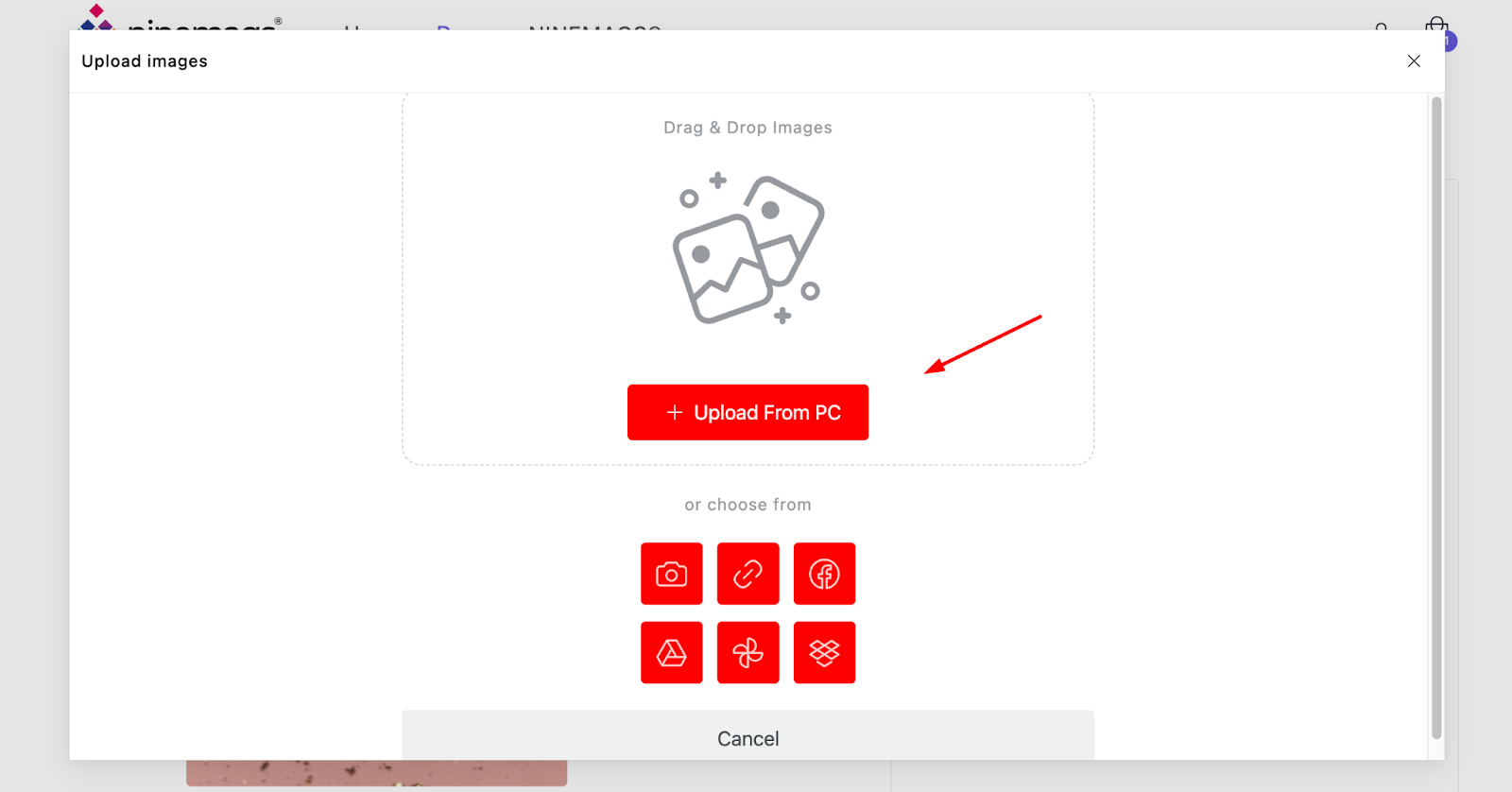Click the dialog's vertical scrollbar
The height and width of the screenshot is (792, 1512).
pyautogui.click(x=1436, y=417)
